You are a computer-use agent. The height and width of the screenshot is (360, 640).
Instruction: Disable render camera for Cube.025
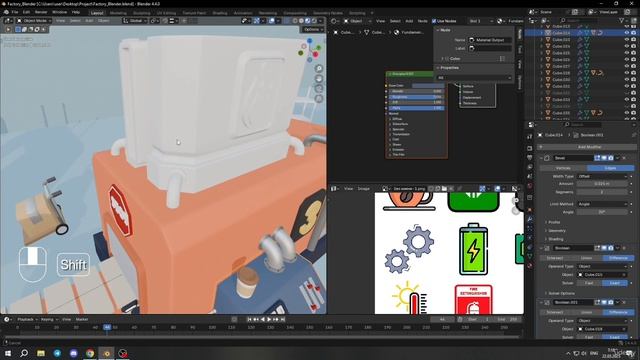[633, 53]
